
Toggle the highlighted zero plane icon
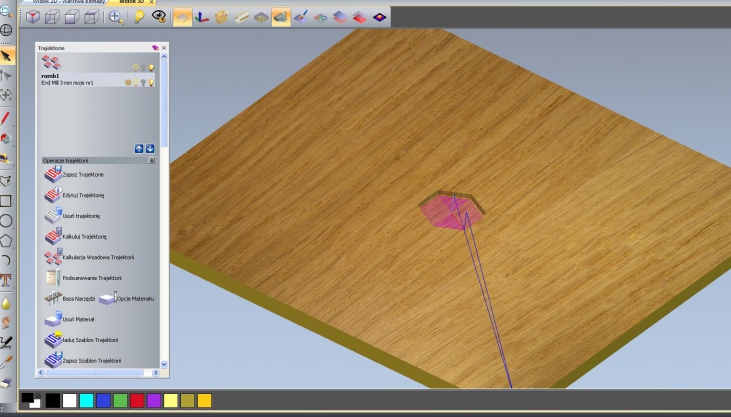pyautogui.click(x=182, y=17)
